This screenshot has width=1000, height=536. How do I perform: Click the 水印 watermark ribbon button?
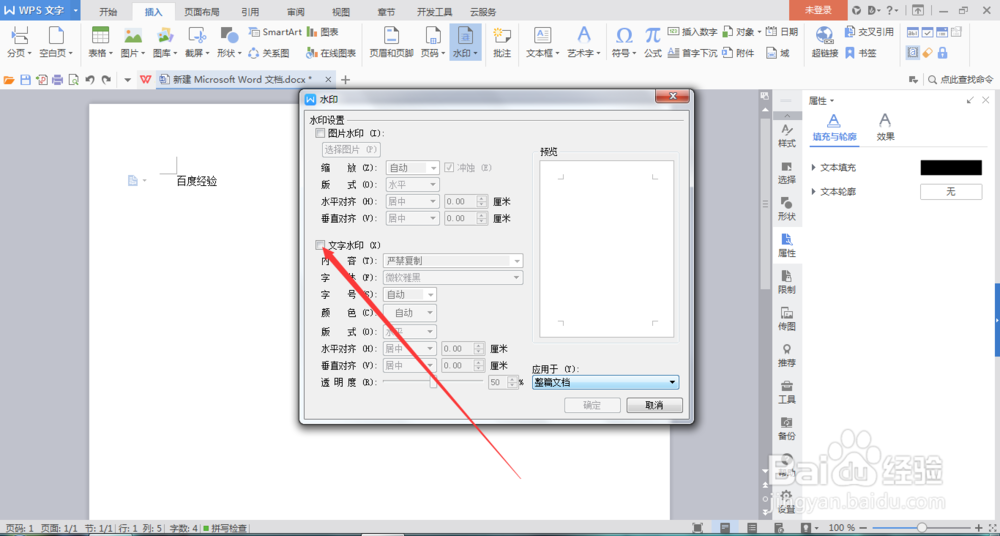[x=466, y=43]
